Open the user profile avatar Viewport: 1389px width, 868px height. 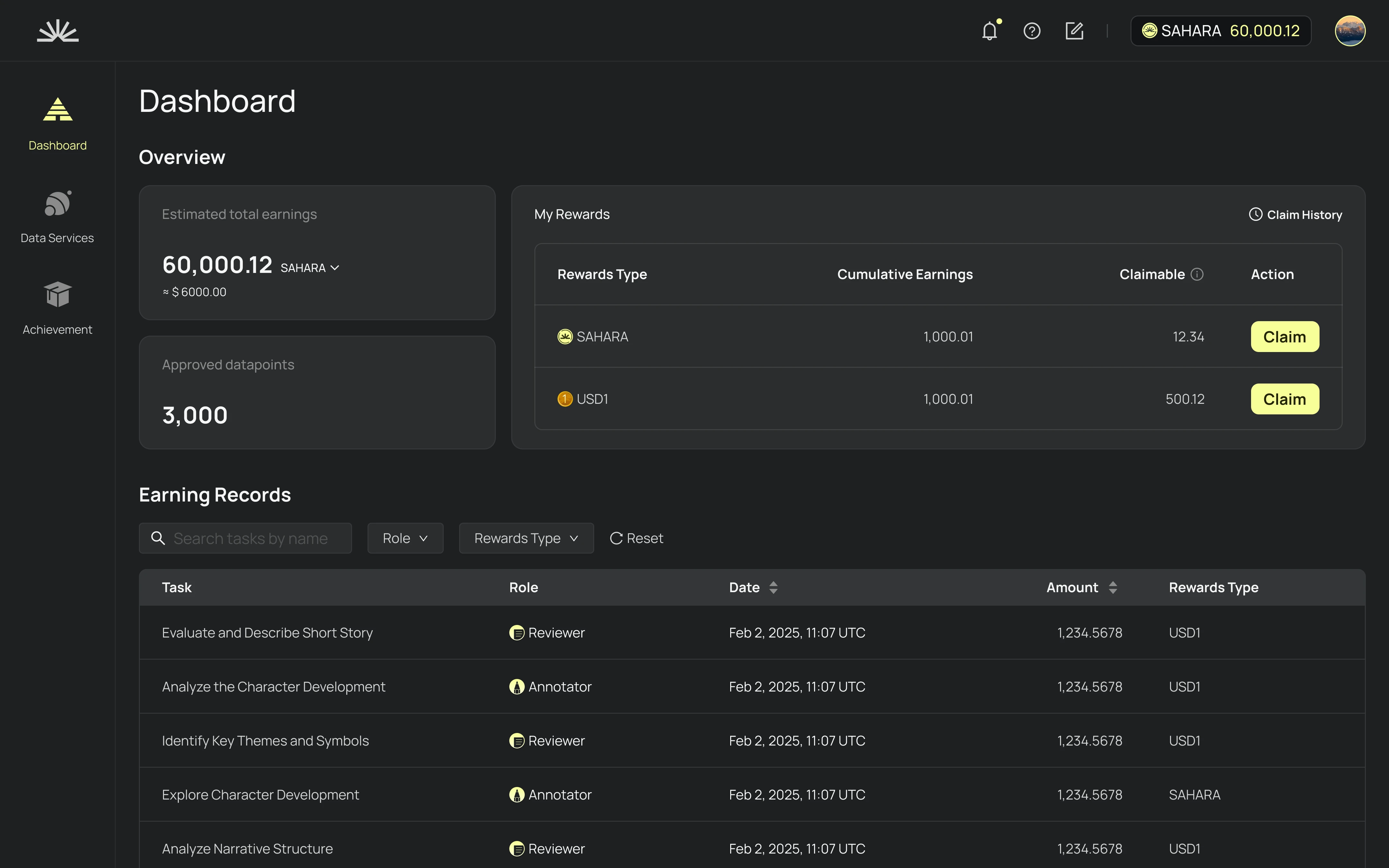1349,31
